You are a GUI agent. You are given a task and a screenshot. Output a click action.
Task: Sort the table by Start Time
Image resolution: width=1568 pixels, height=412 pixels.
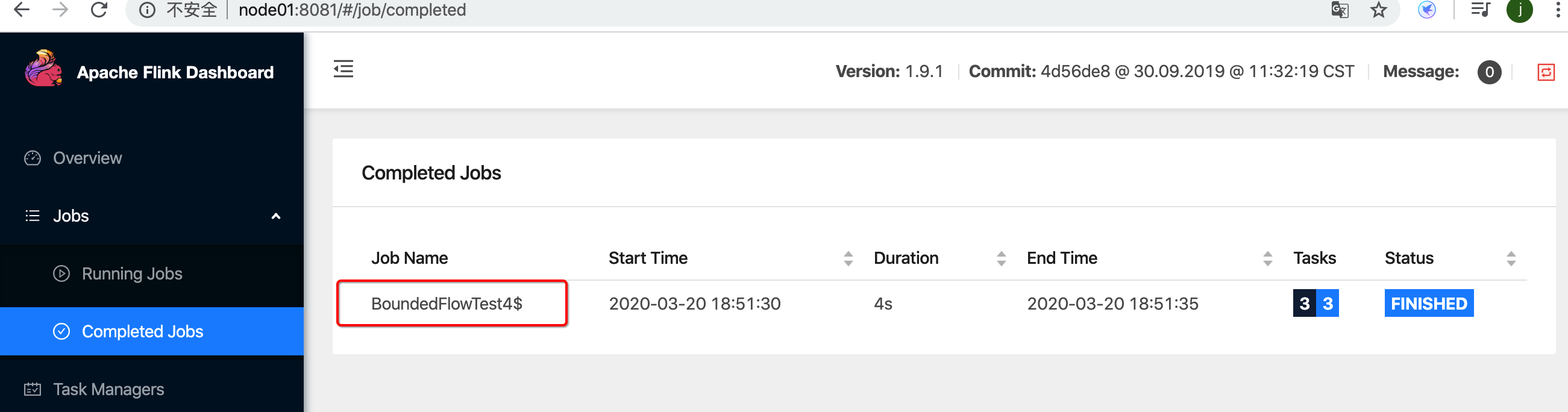848,258
